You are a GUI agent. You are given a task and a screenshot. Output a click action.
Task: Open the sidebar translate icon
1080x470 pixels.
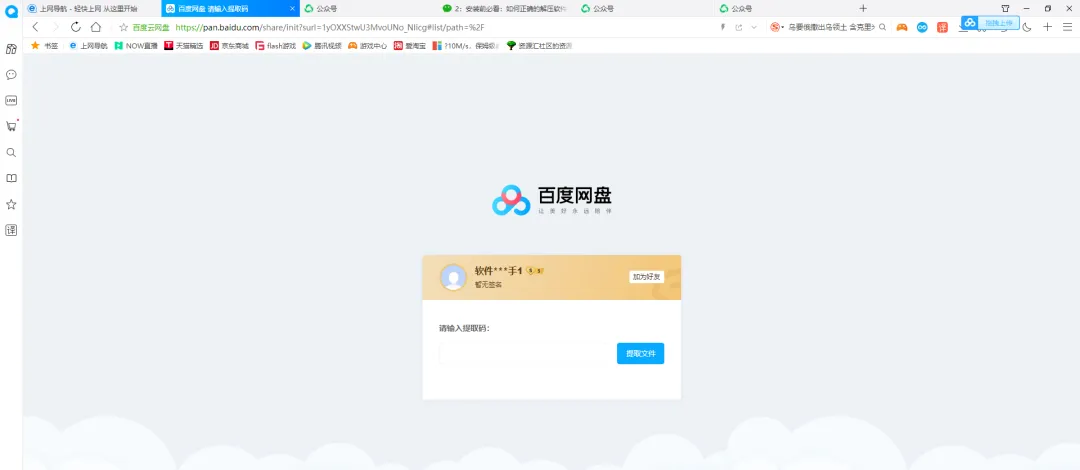[x=11, y=230]
